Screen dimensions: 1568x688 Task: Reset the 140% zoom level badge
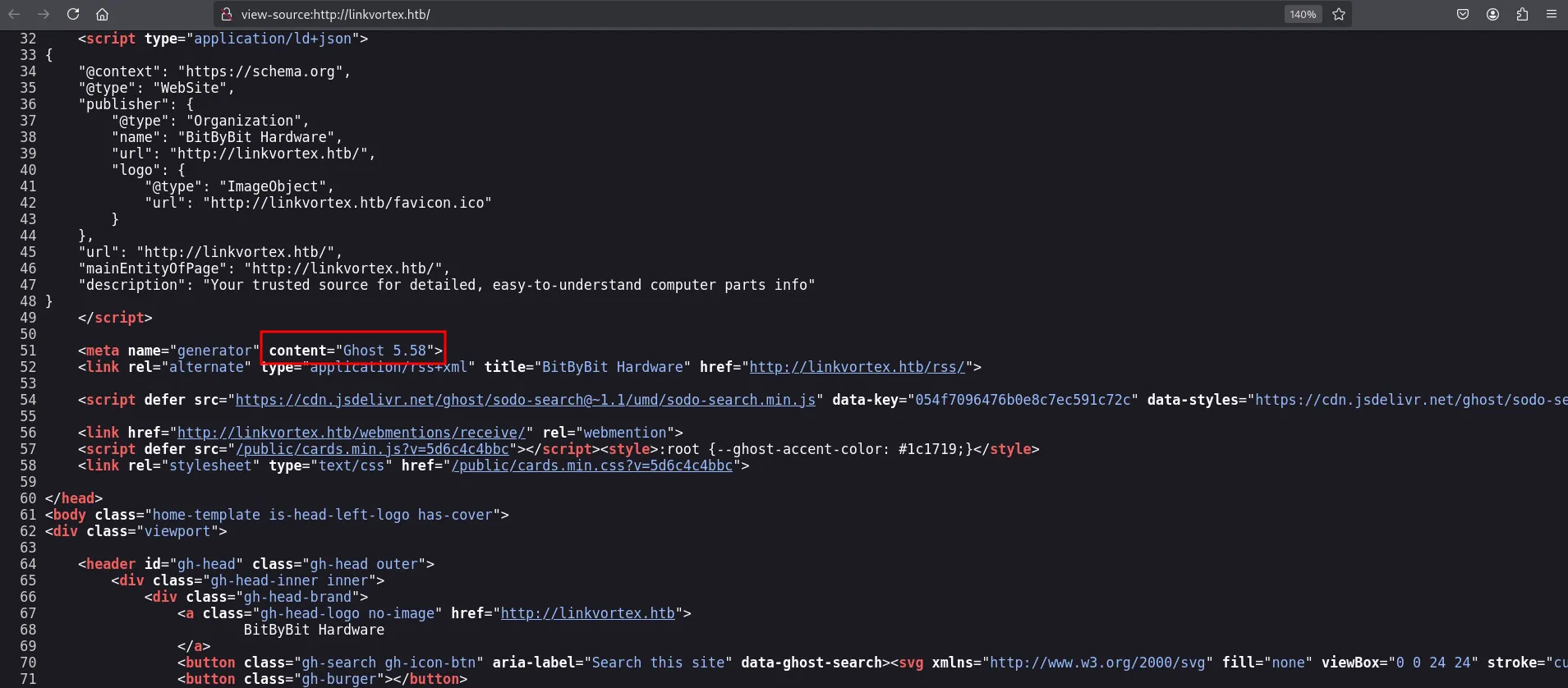(x=1303, y=14)
